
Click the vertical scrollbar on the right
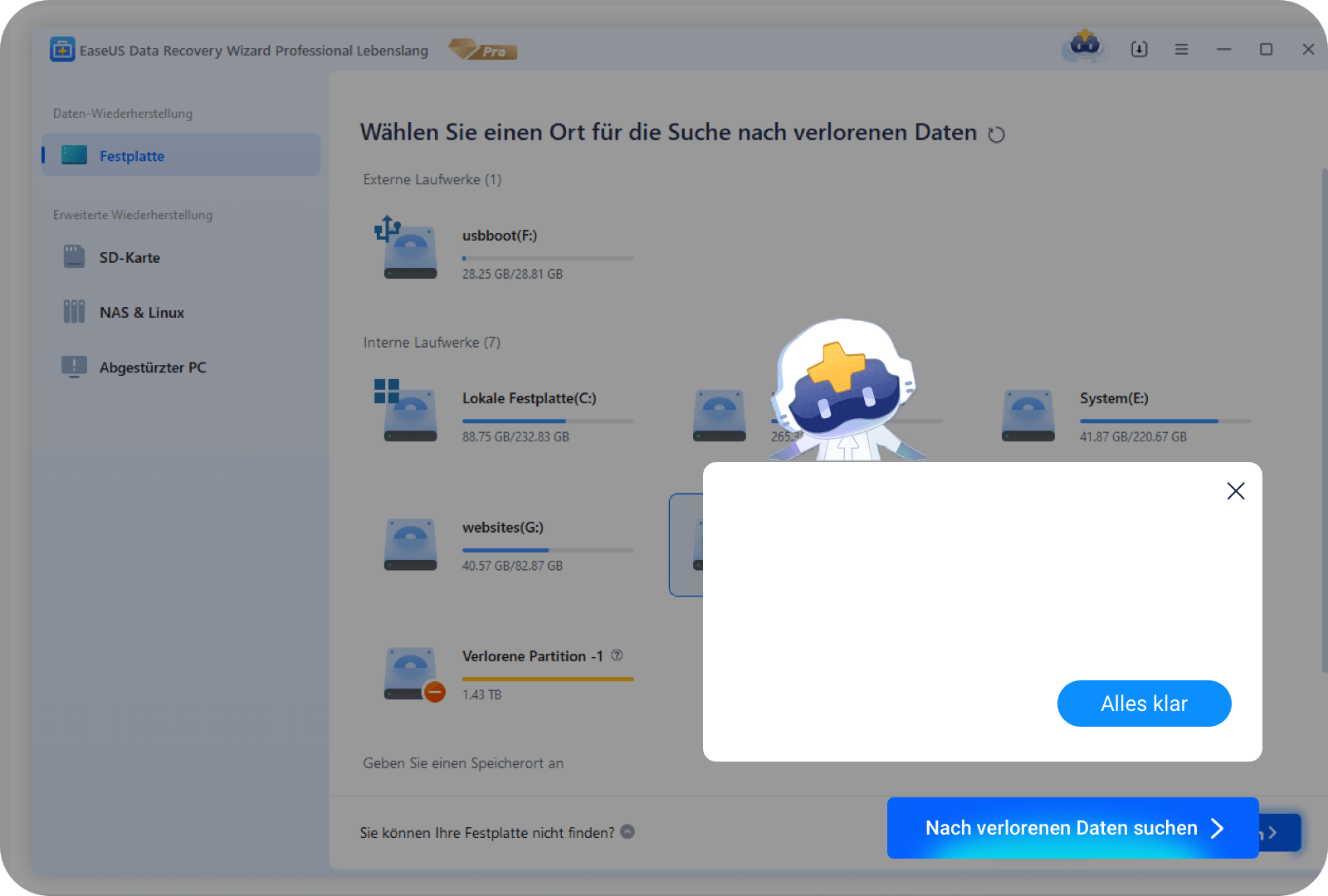tap(1323, 419)
